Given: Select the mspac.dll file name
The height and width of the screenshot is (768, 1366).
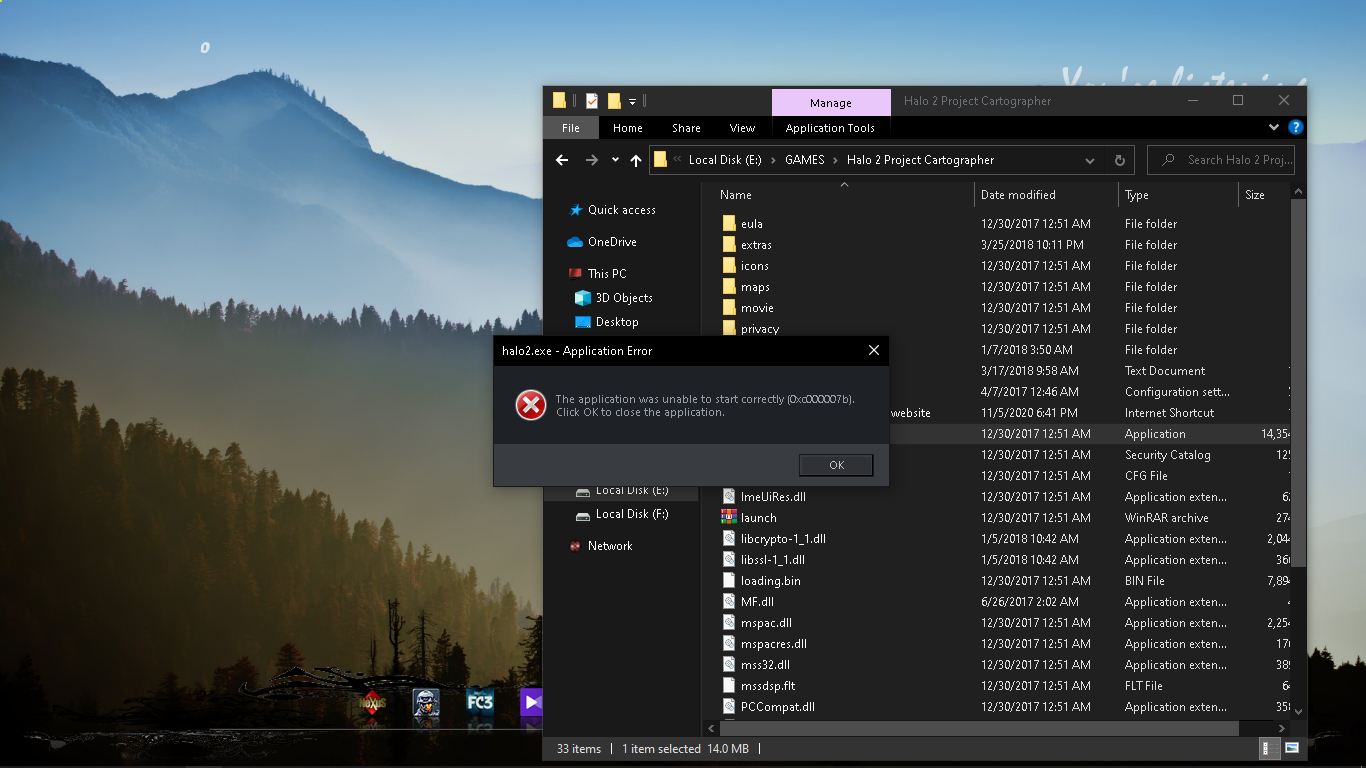Looking at the screenshot, I should [766, 623].
